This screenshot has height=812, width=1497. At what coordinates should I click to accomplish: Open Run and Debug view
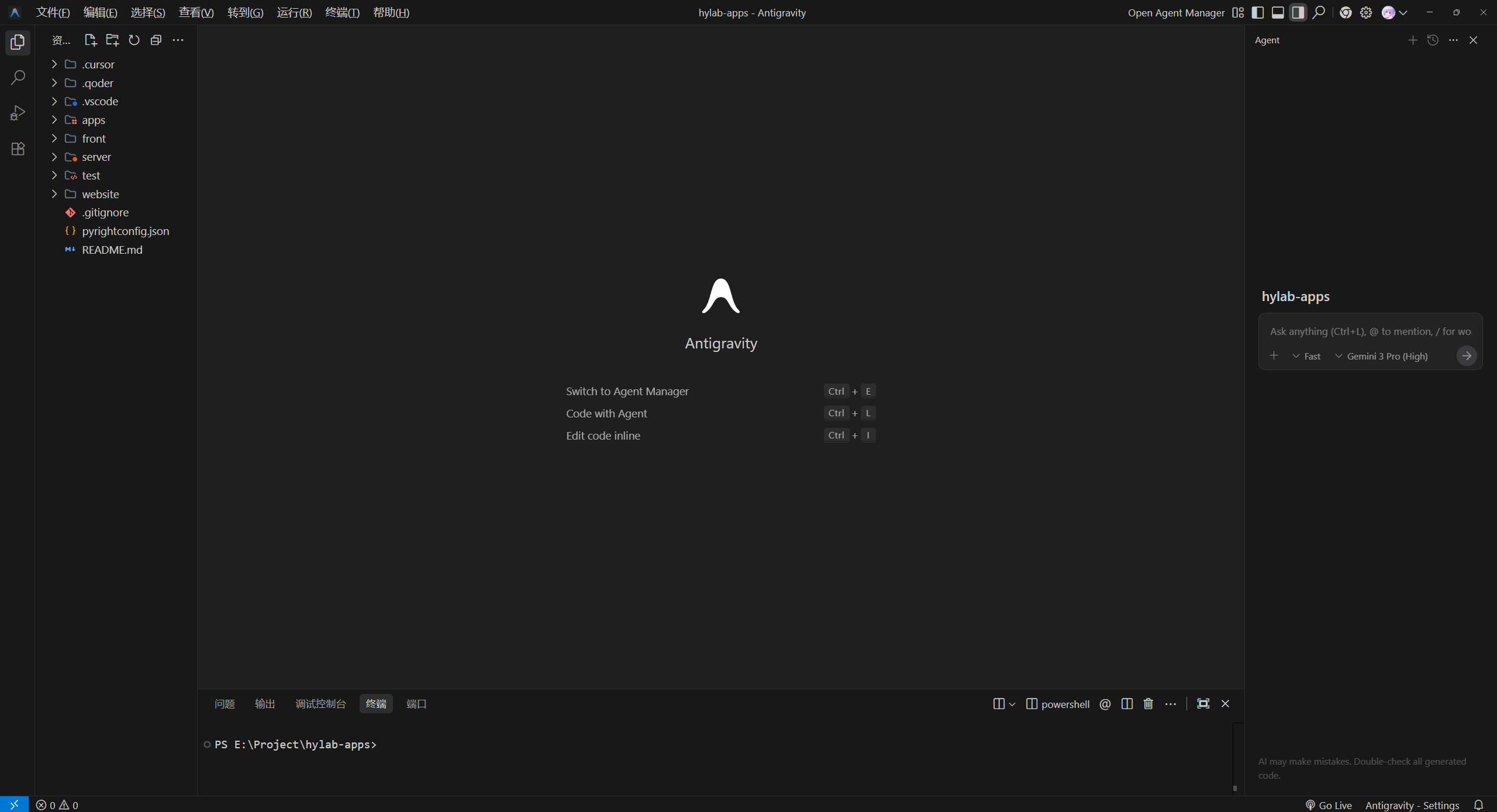(x=18, y=113)
